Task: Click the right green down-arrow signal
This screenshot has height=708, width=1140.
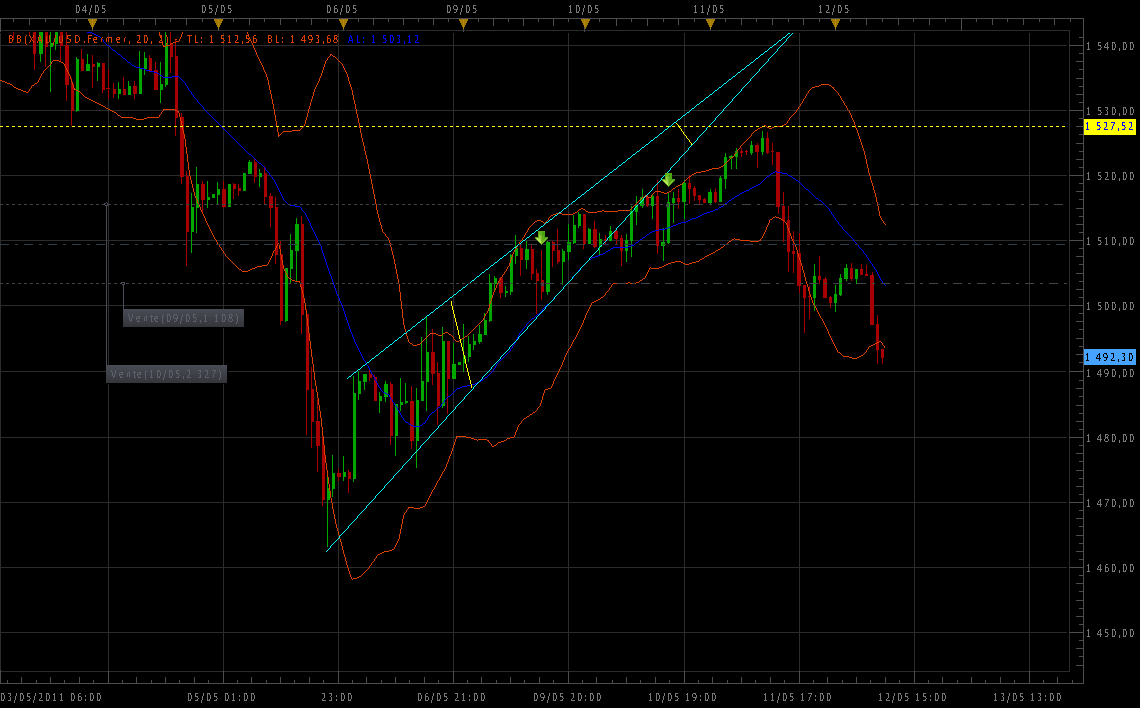Action: tap(668, 180)
